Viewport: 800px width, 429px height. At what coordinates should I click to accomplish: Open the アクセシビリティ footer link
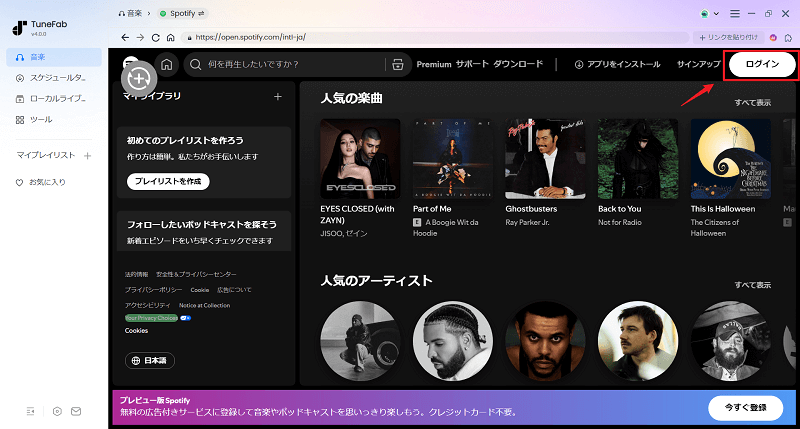(x=147, y=306)
